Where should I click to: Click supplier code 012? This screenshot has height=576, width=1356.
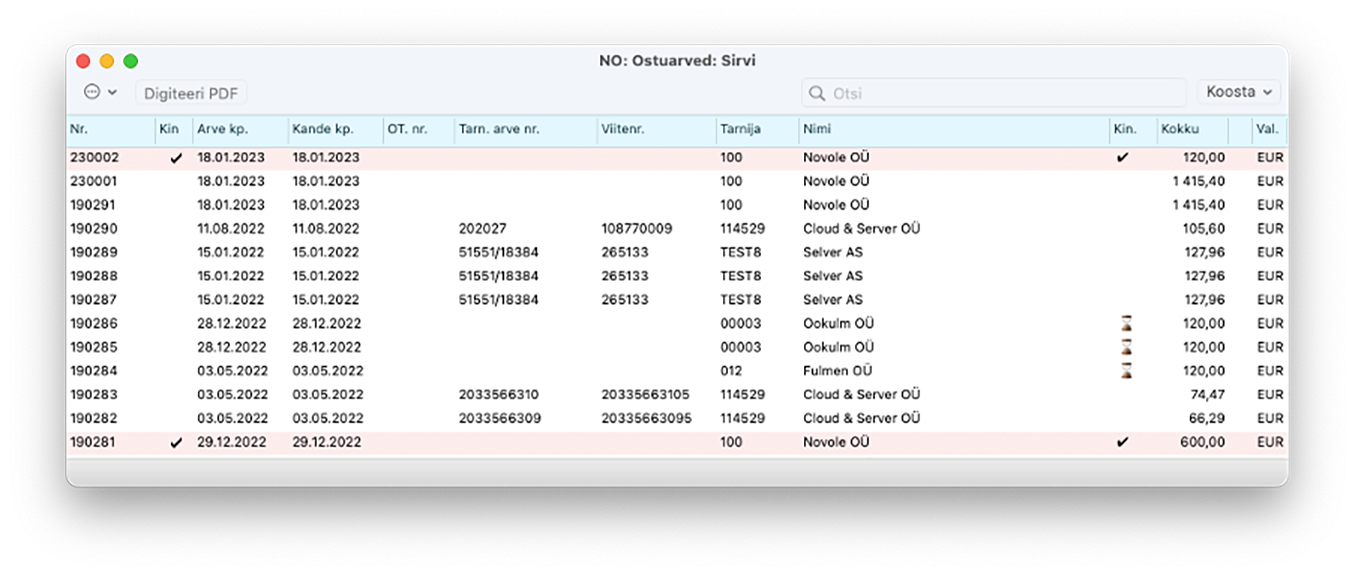(731, 371)
